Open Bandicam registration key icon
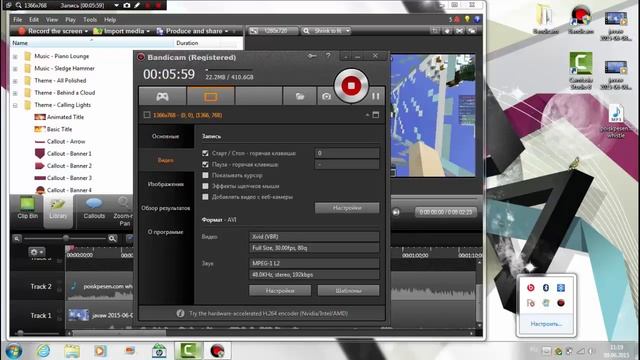 point(312,56)
